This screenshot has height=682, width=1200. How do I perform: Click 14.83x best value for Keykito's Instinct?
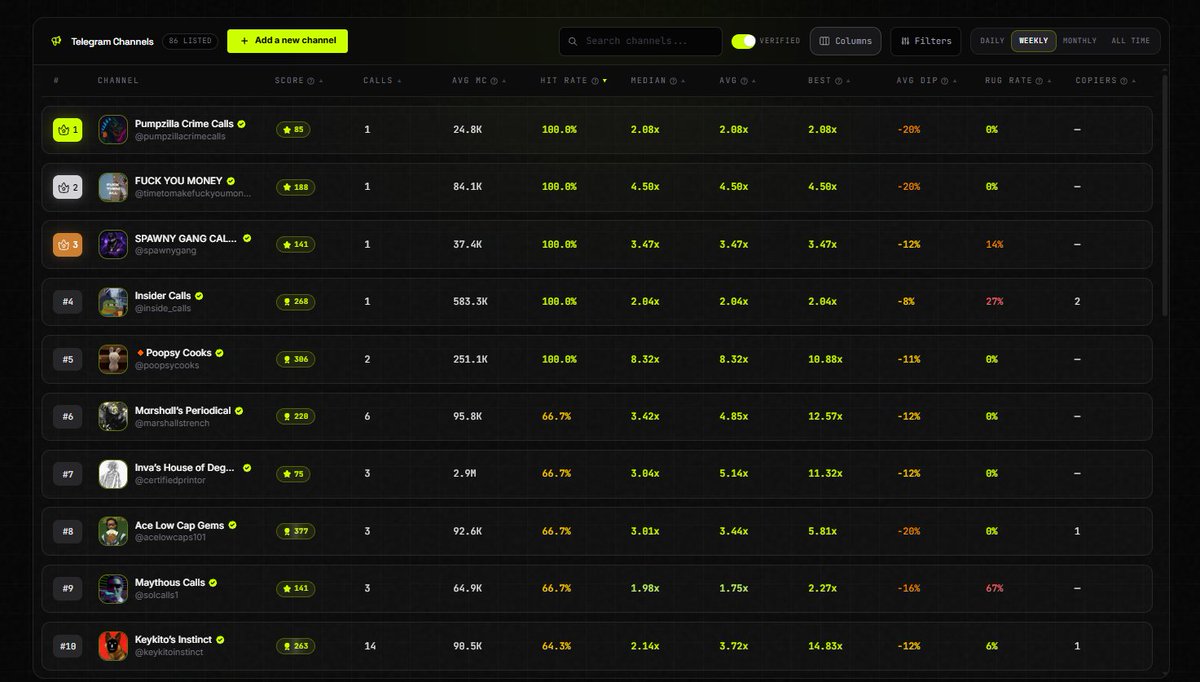(x=825, y=646)
